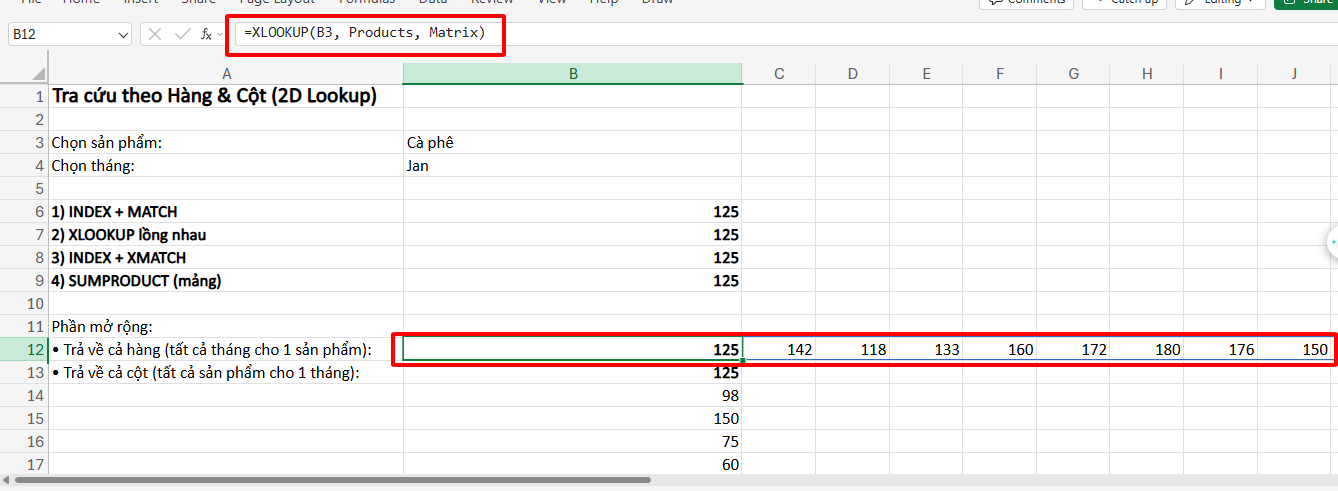Cancel the formula edit with X icon
The height and width of the screenshot is (491, 1338).
pos(155,34)
